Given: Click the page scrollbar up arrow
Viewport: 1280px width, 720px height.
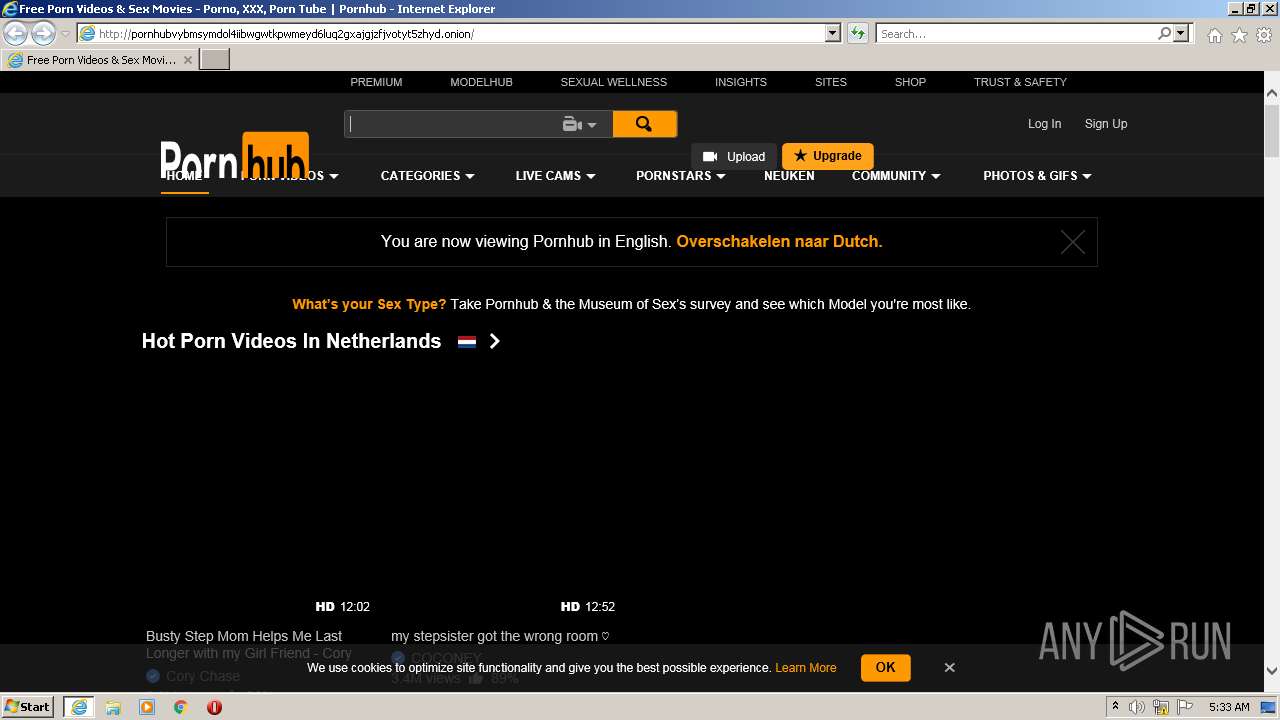Looking at the screenshot, I should pos(1272,93).
